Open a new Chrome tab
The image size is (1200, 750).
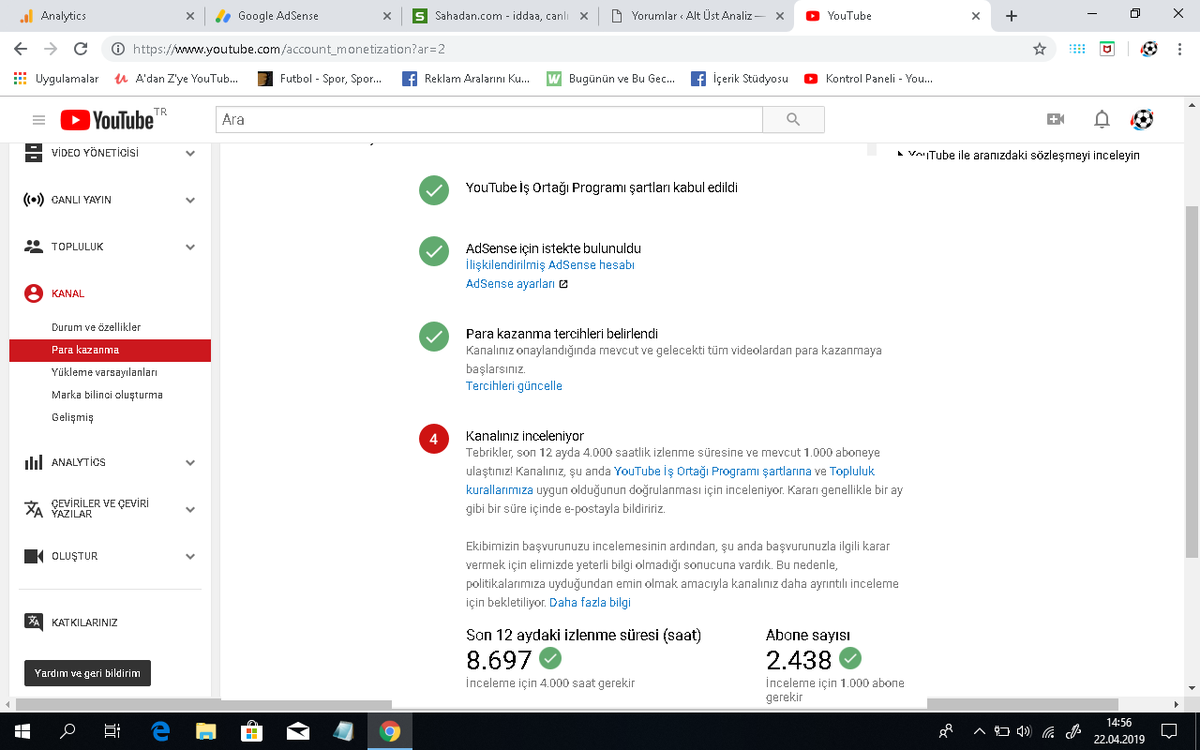[x=1011, y=16]
